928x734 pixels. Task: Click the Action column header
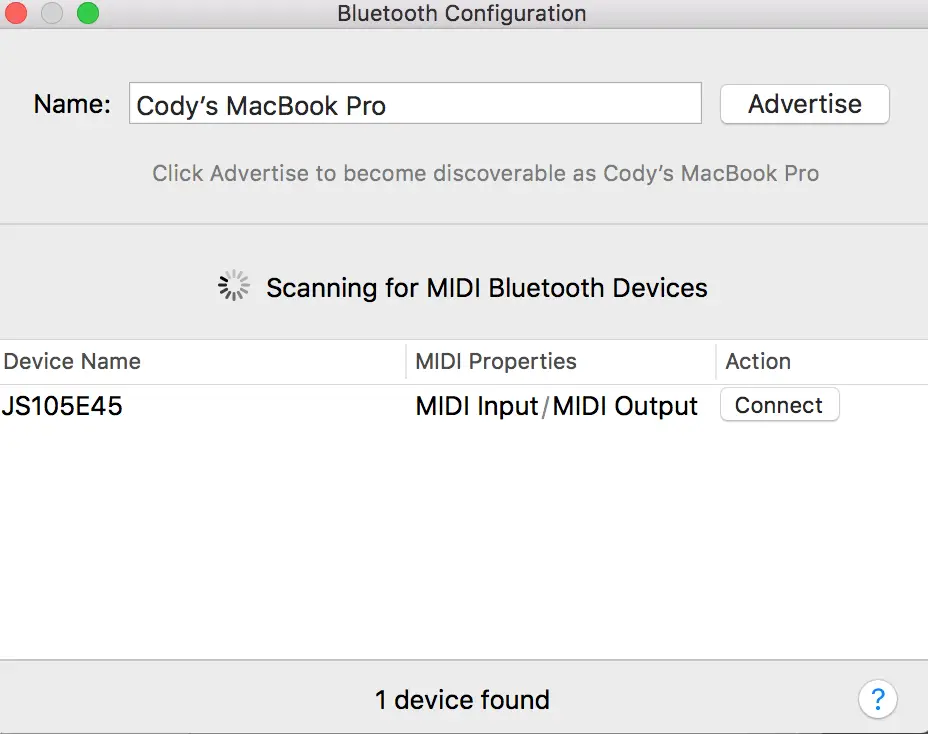coord(758,361)
